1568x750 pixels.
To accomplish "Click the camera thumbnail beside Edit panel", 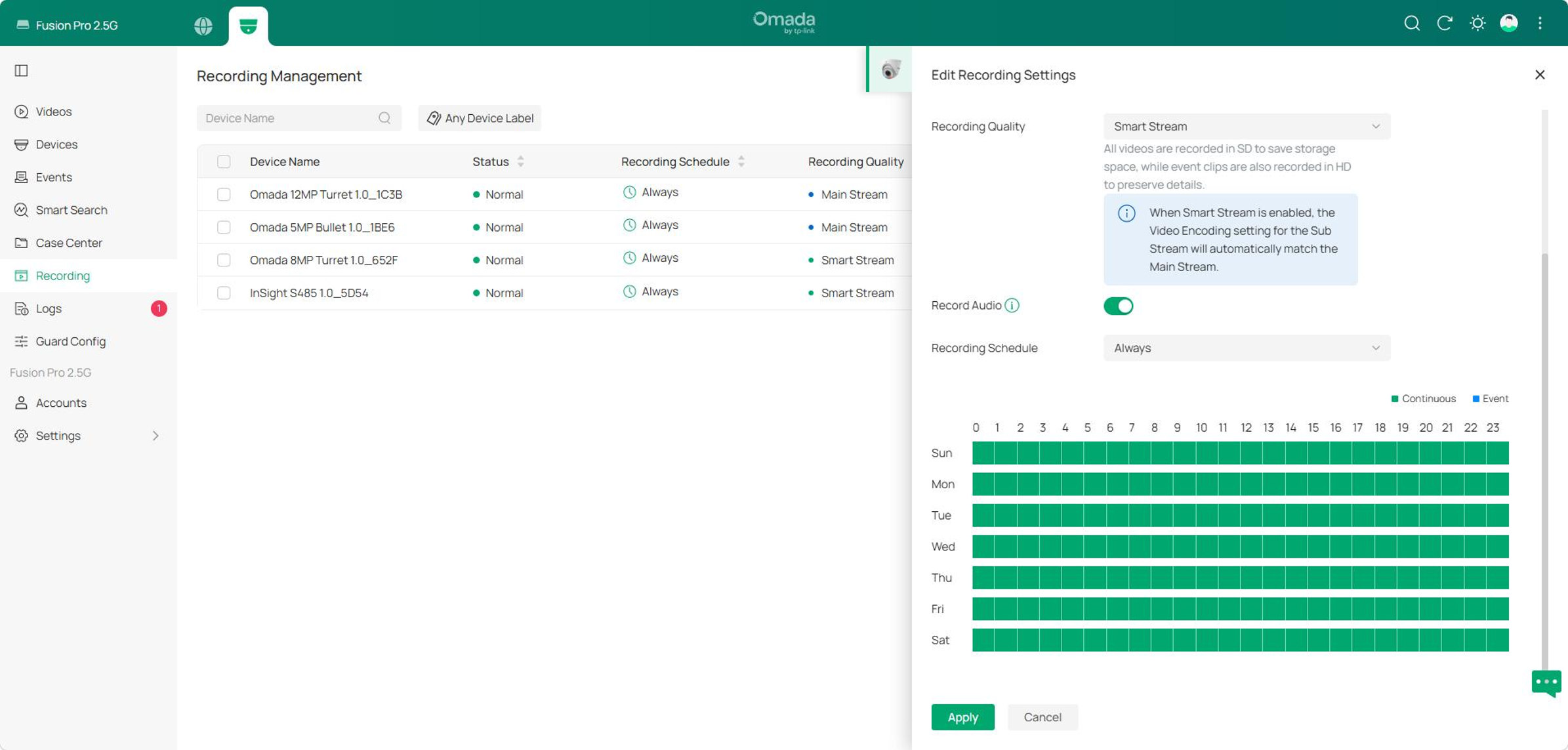I will (890, 69).
